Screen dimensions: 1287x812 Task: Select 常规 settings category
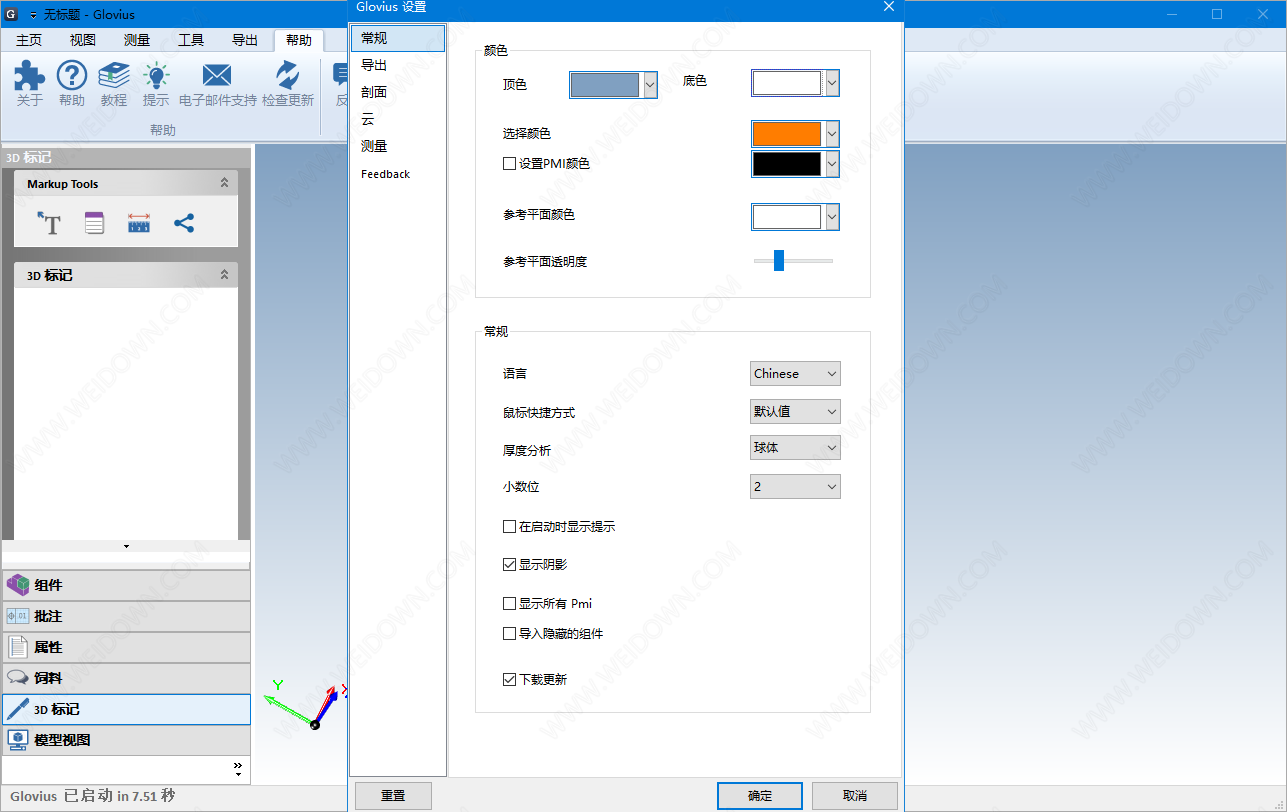398,38
